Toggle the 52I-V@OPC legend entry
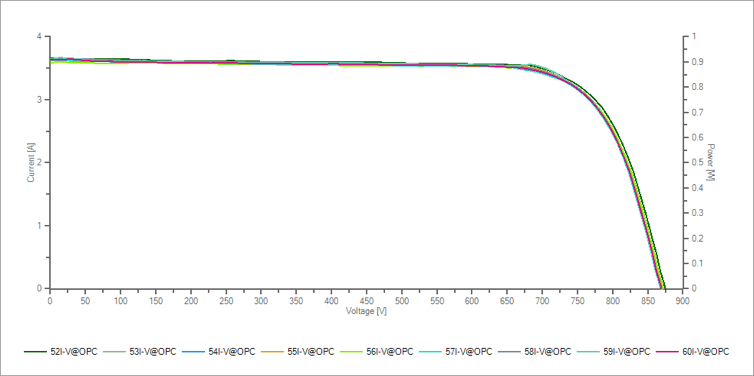This screenshot has width=754, height=376. pyautogui.click(x=61, y=352)
